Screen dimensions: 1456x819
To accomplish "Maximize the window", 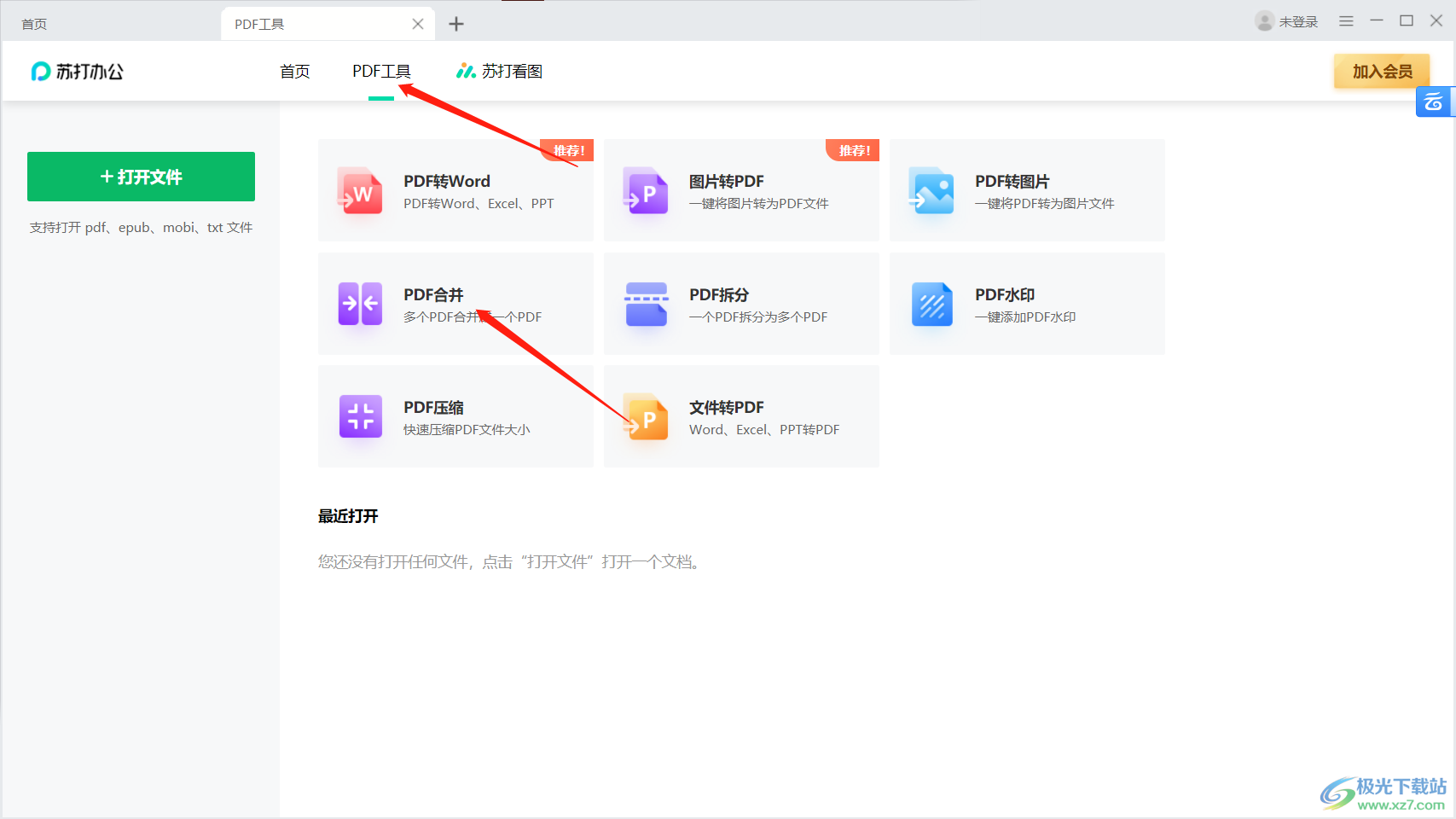I will pos(1407,20).
